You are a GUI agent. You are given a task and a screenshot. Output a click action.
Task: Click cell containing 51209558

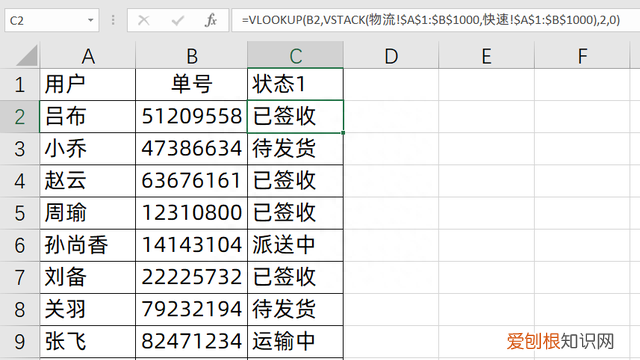click(x=191, y=117)
